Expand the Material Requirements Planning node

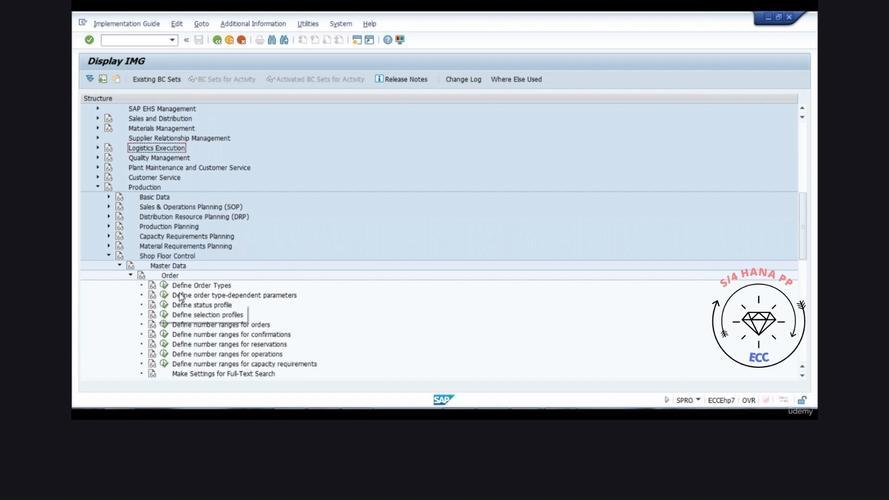109,245
